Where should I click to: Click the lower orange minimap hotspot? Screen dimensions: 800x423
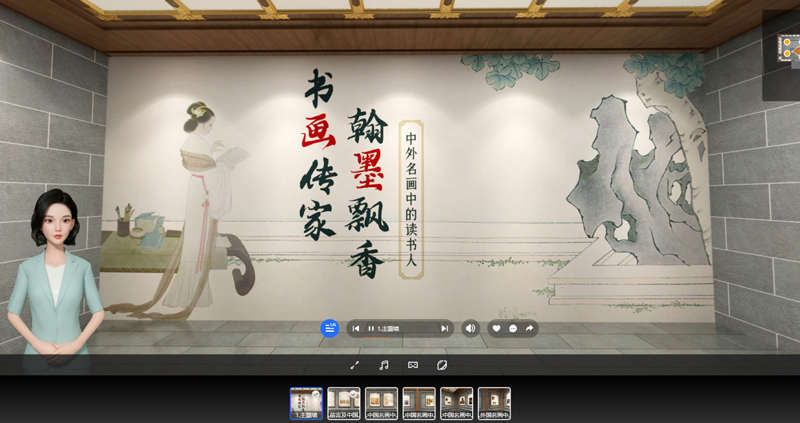[787, 53]
